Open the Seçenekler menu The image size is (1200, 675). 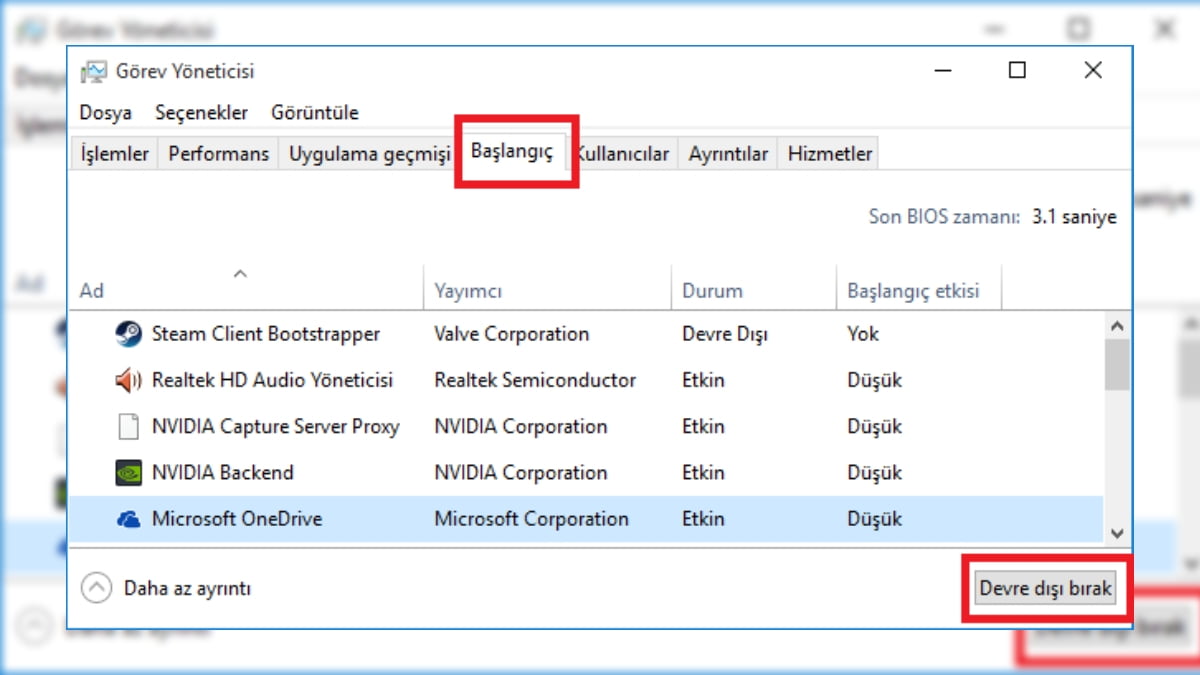click(x=201, y=113)
